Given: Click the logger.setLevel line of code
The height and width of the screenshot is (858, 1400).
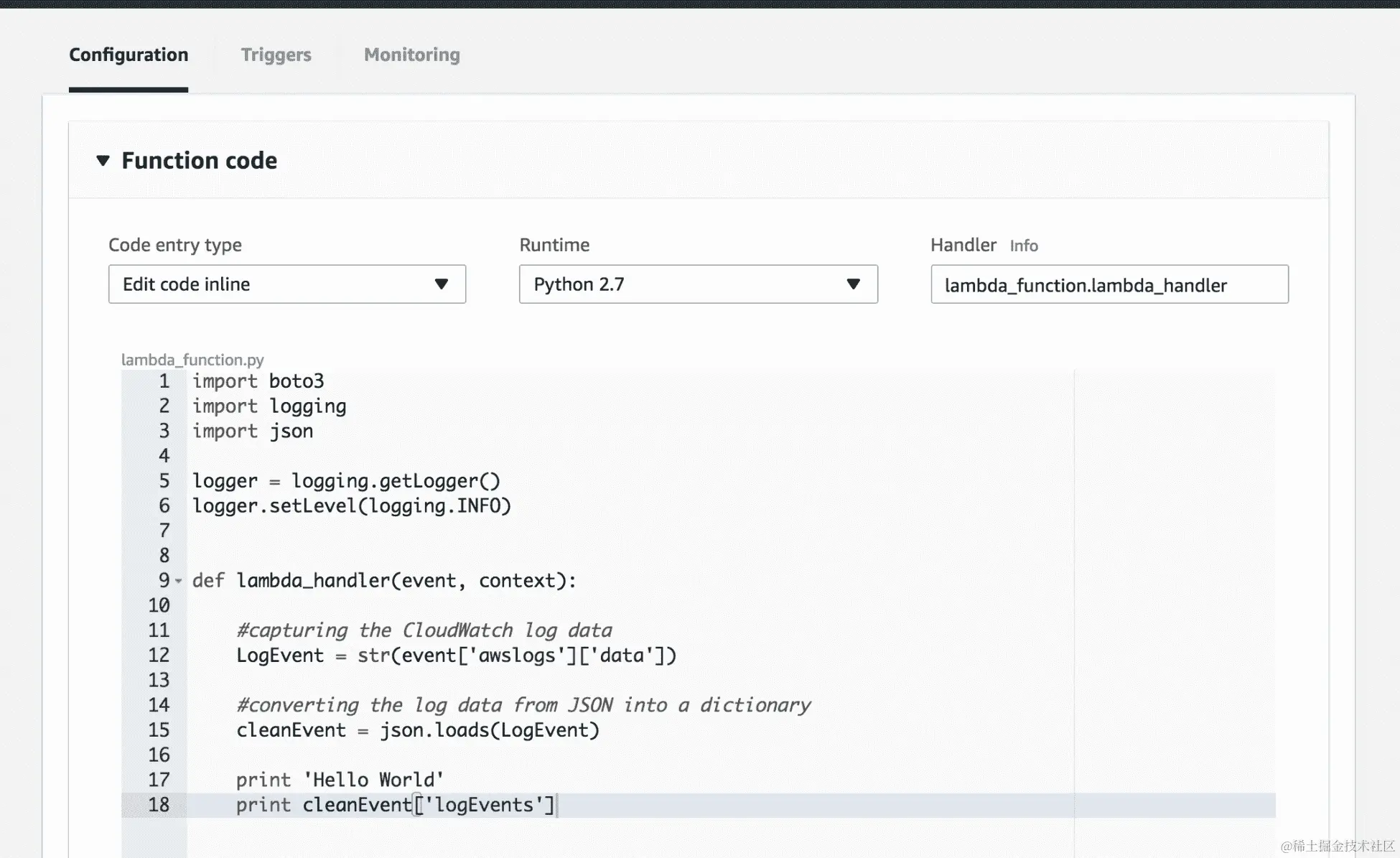Looking at the screenshot, I should [351, 506].
